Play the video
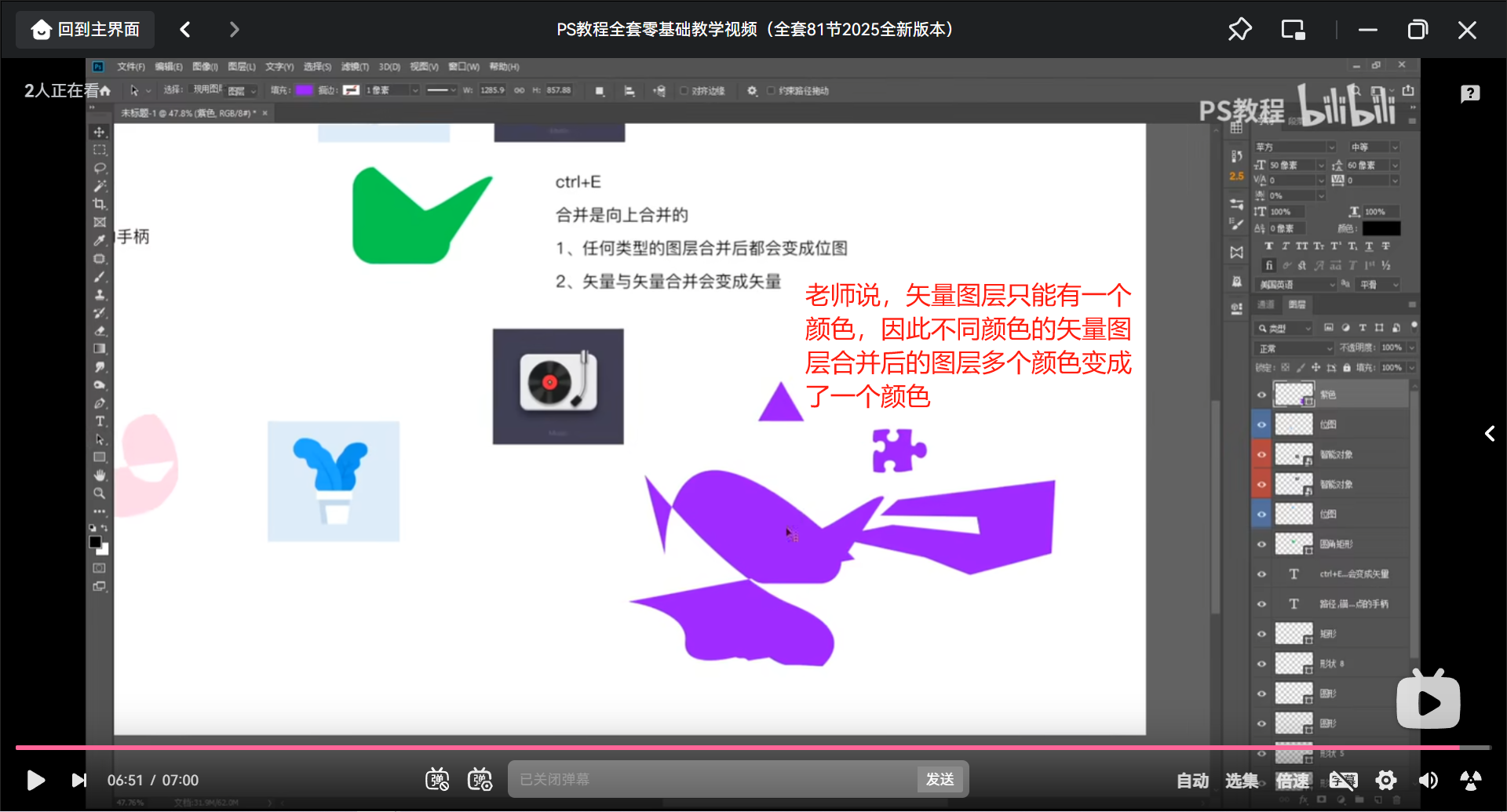Screen dimensions: 1507x812 (x=35, y=780)
